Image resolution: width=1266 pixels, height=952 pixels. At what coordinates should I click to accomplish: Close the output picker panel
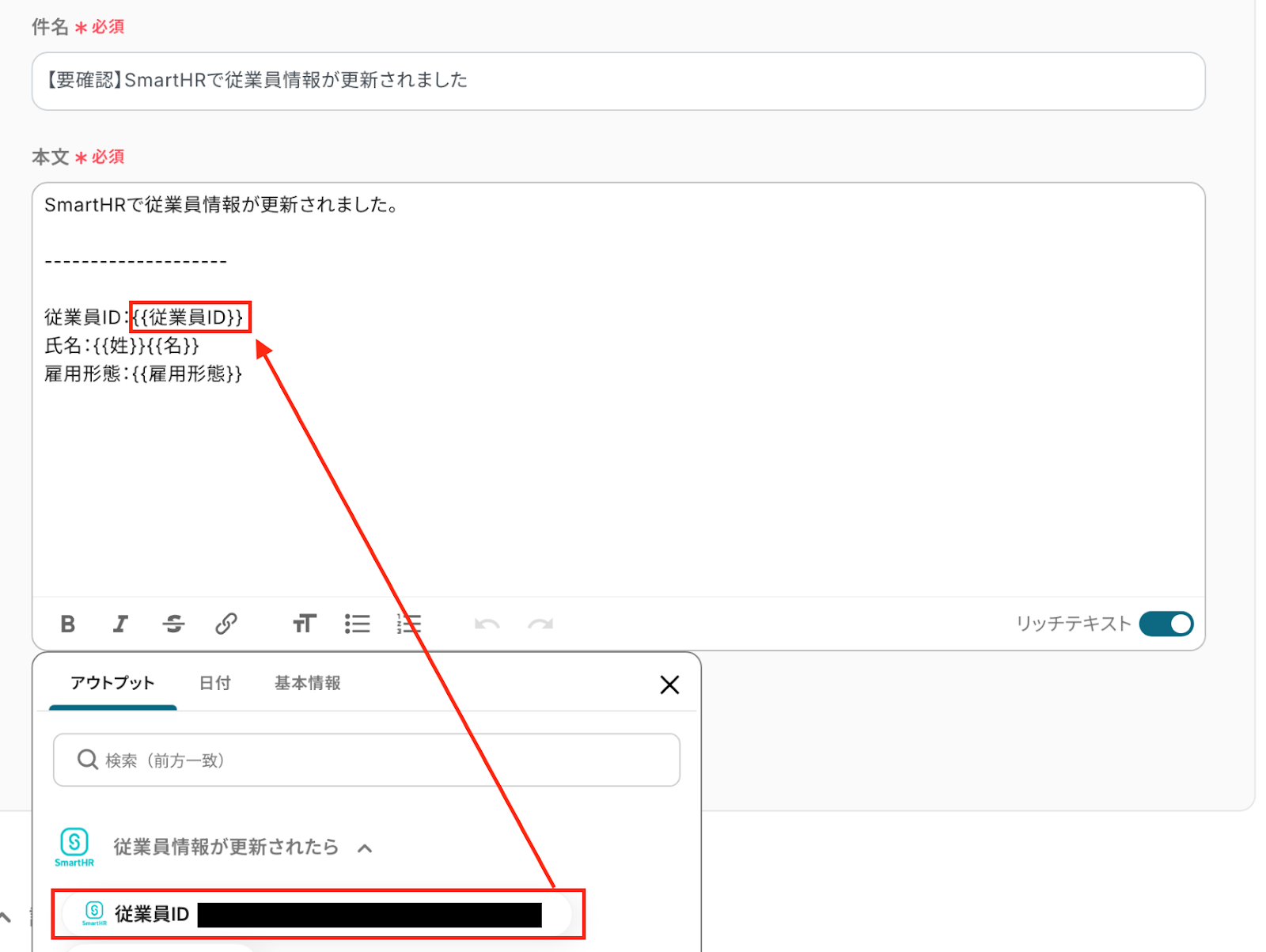[669, 685]
